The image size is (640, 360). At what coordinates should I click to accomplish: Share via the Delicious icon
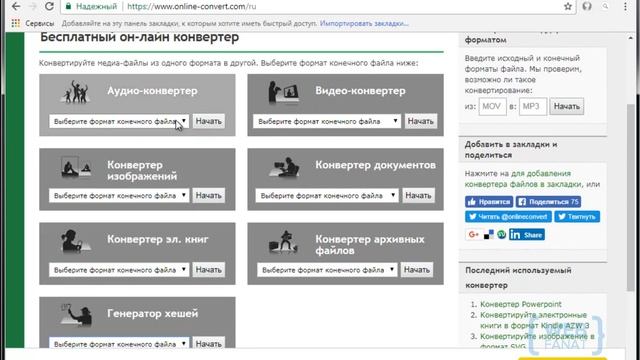pos(489,235)
